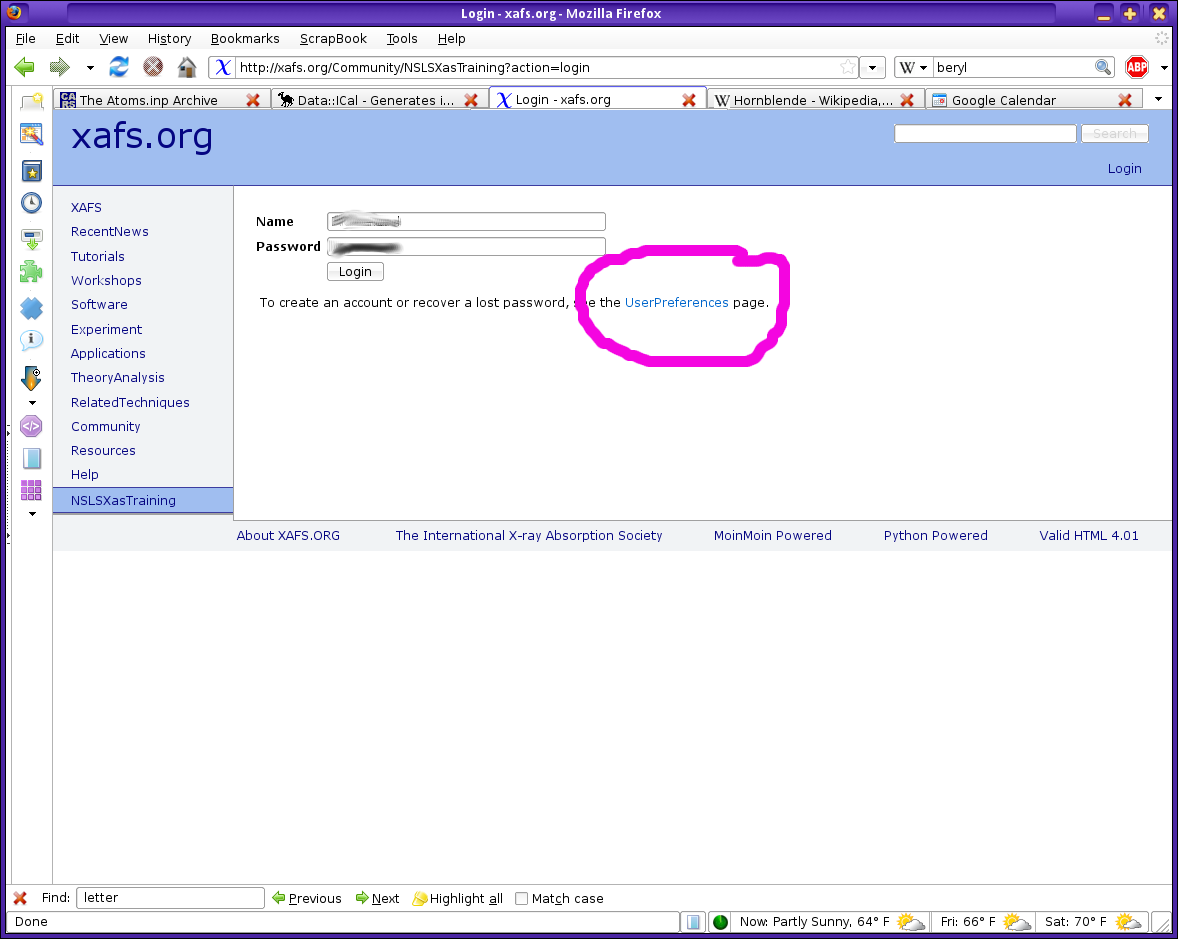Enable the Match case checkbox
The image size is (1178, 939).
click(521, 898)
